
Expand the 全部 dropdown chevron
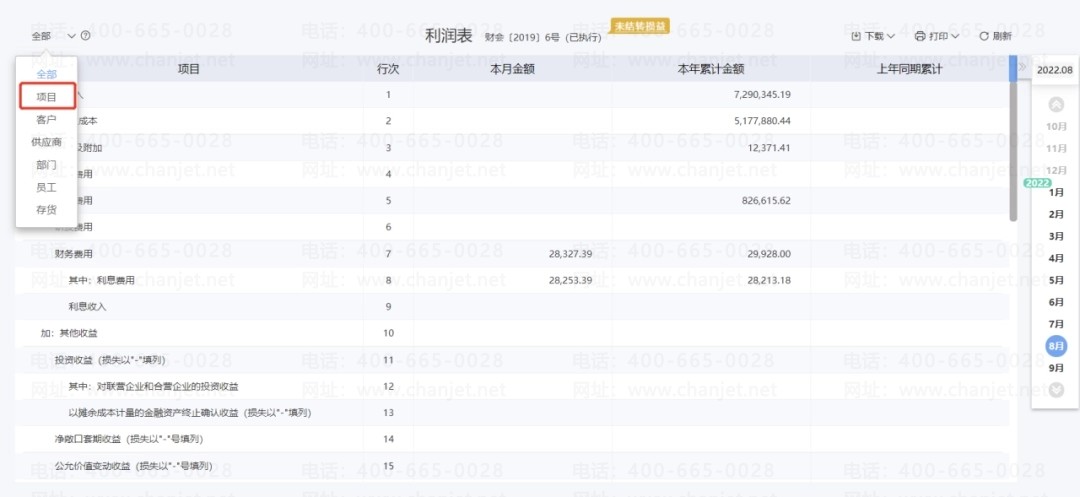(72, 35)
